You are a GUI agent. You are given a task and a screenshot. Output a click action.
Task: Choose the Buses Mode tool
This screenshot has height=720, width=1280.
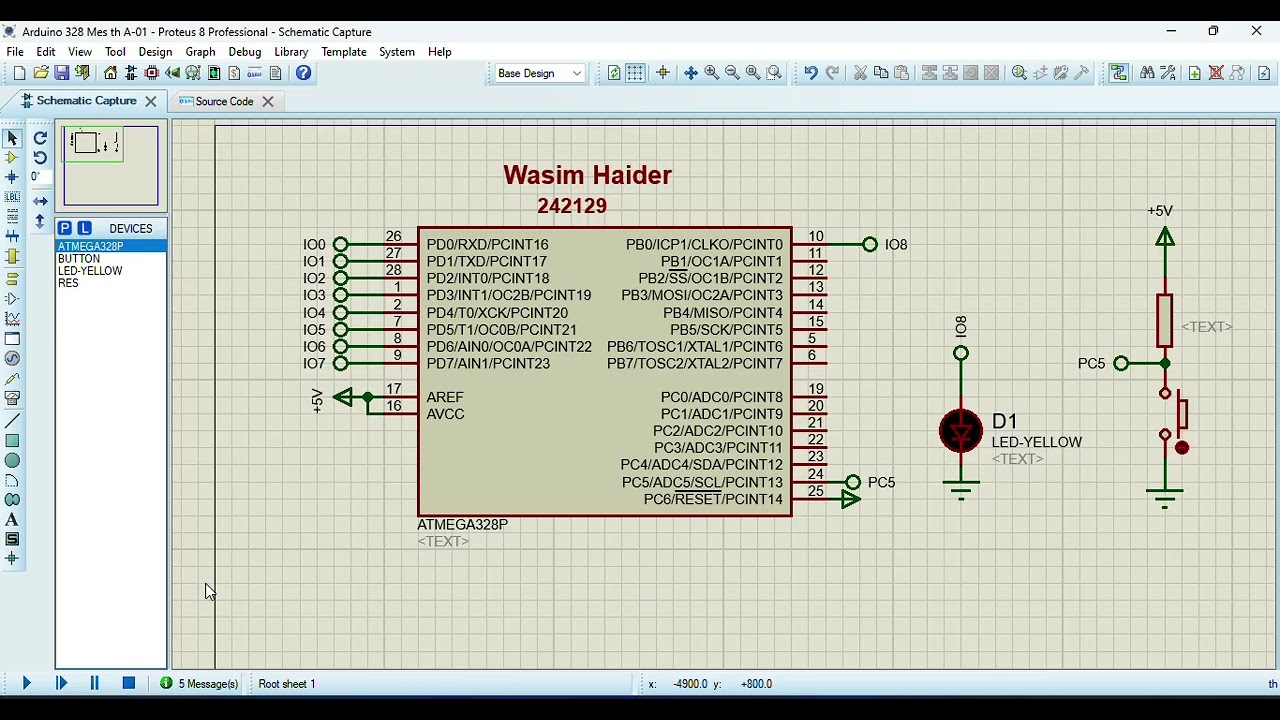click(12, 237)
